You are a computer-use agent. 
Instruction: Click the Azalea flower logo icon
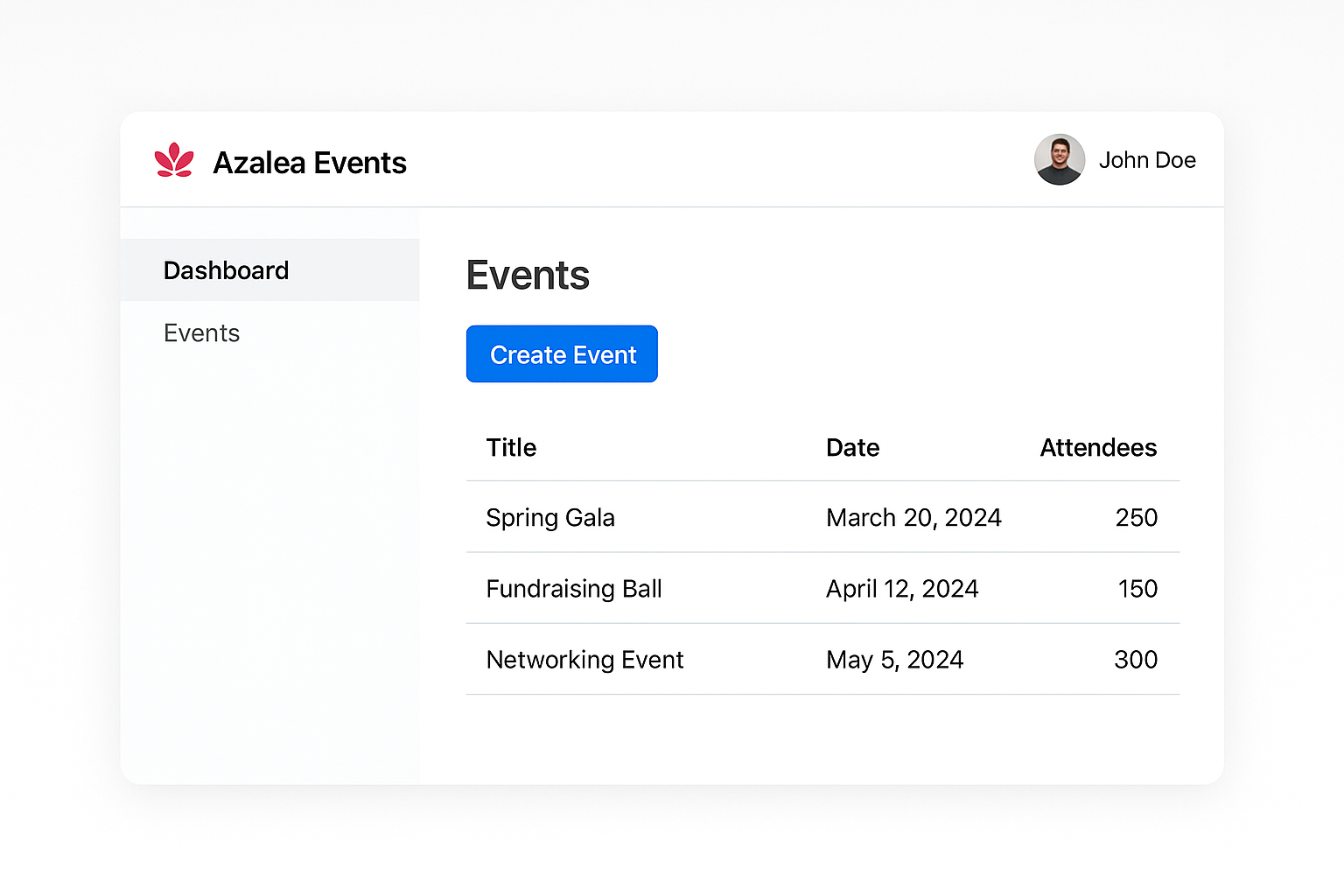click(174, 160)
